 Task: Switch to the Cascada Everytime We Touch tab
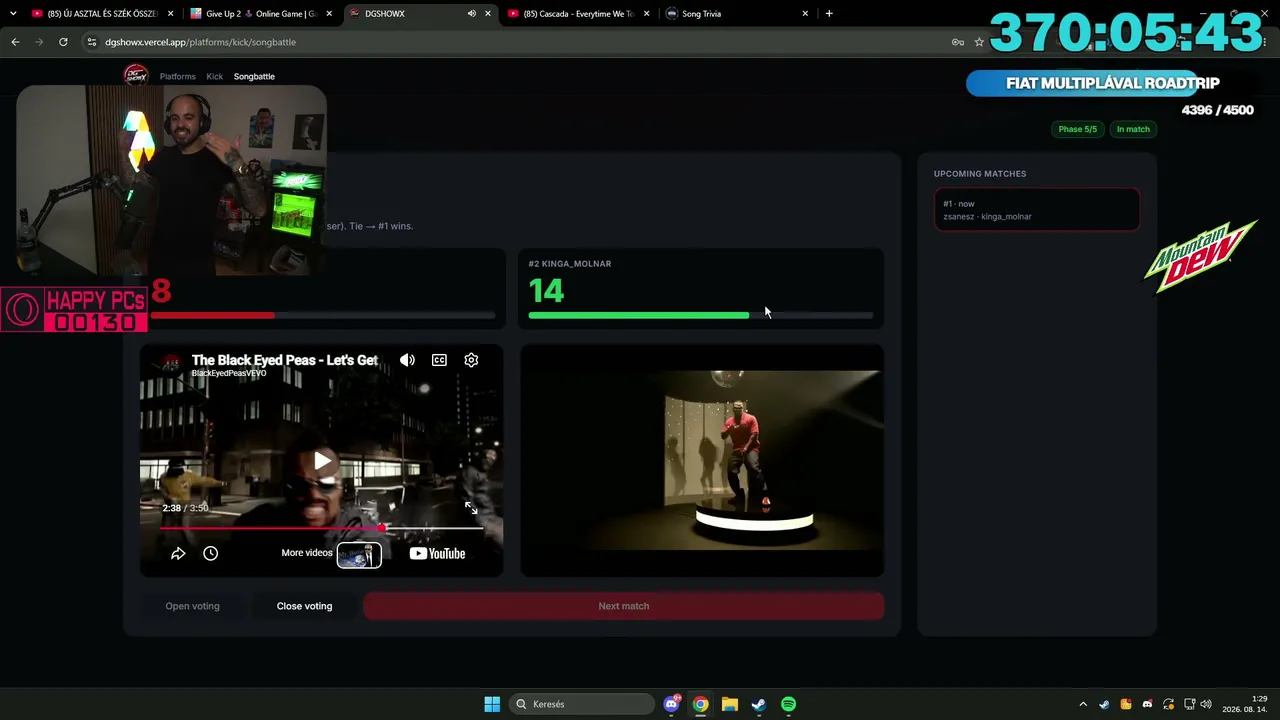click(579, 14)
